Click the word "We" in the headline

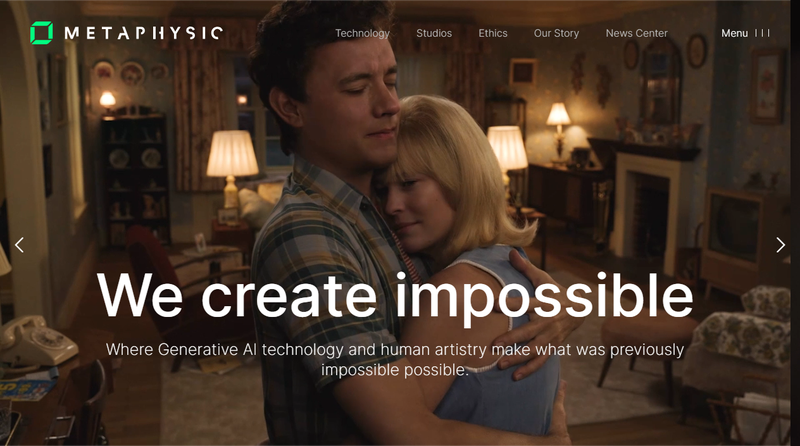pyautogui.click(x=140, y=295)
